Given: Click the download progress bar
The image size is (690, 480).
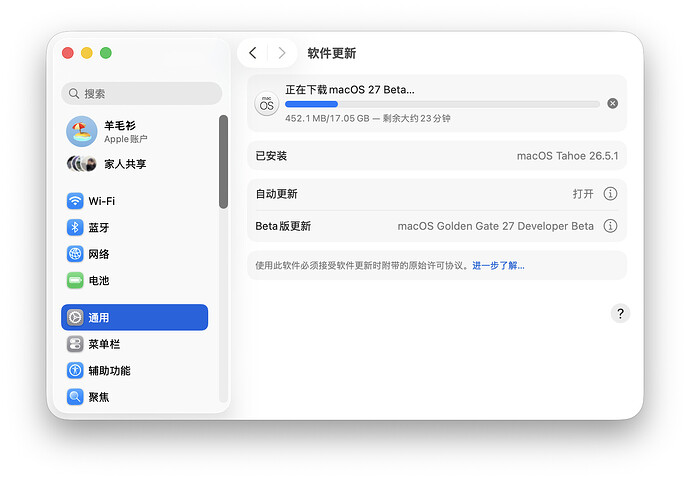Looking at the screenshot, I should [x=442, y=104].
